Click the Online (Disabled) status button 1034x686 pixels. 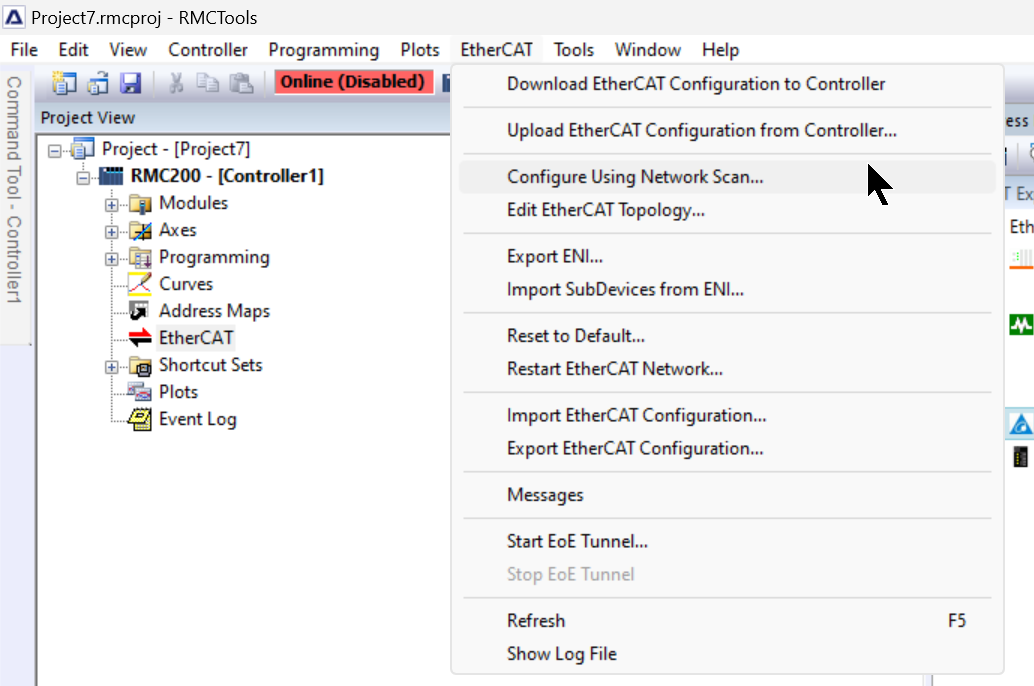coord(353,82)
